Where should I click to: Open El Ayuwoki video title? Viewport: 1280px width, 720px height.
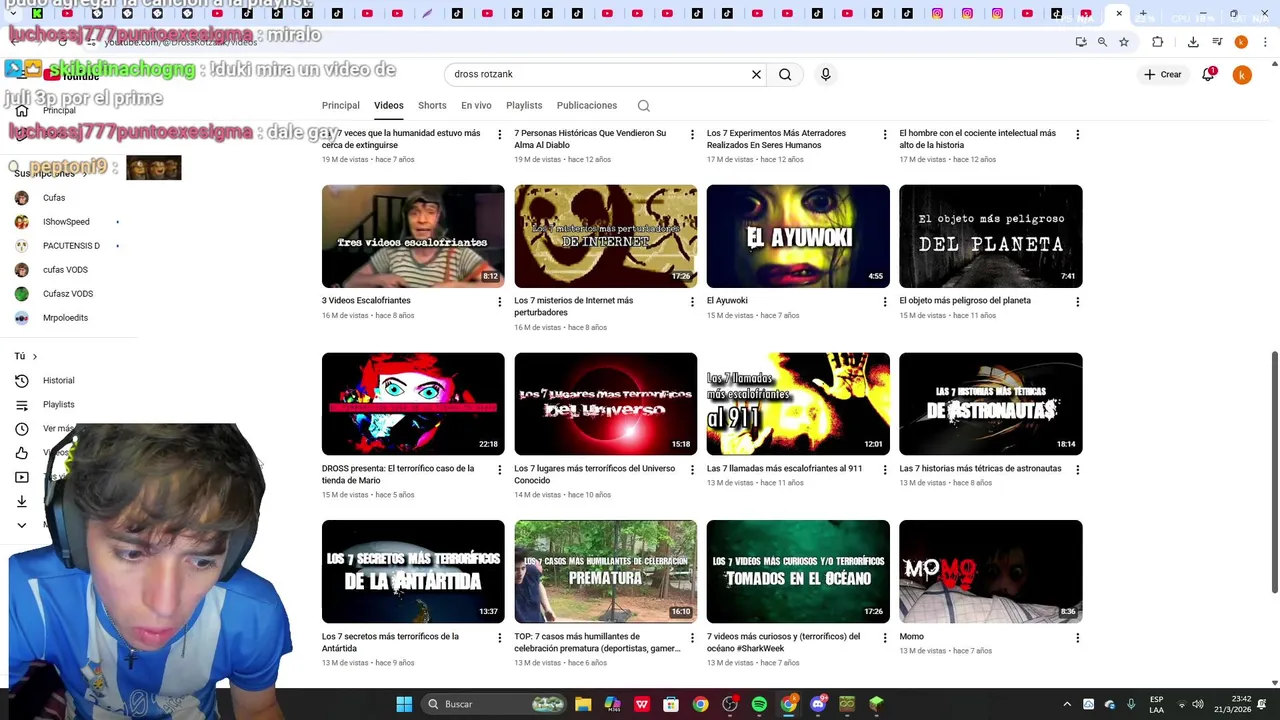727,301
